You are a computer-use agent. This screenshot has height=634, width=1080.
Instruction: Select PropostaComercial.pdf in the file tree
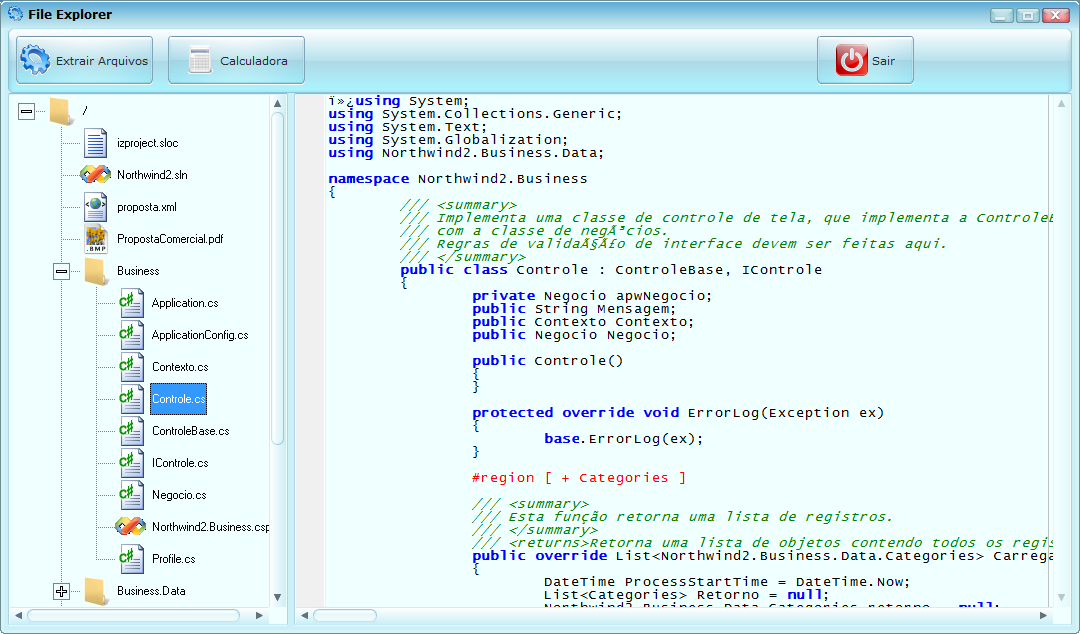pyautogui.click(x=170, y=239)
